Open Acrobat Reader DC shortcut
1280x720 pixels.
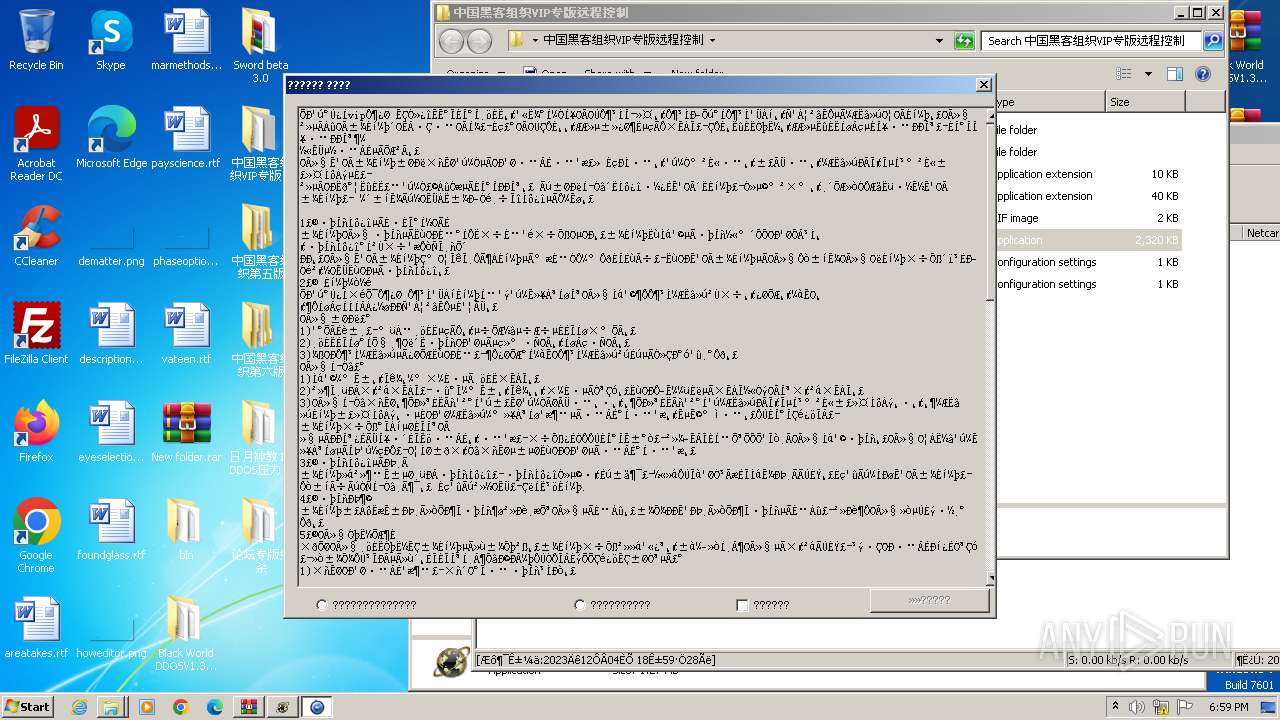tap(36, 144)
